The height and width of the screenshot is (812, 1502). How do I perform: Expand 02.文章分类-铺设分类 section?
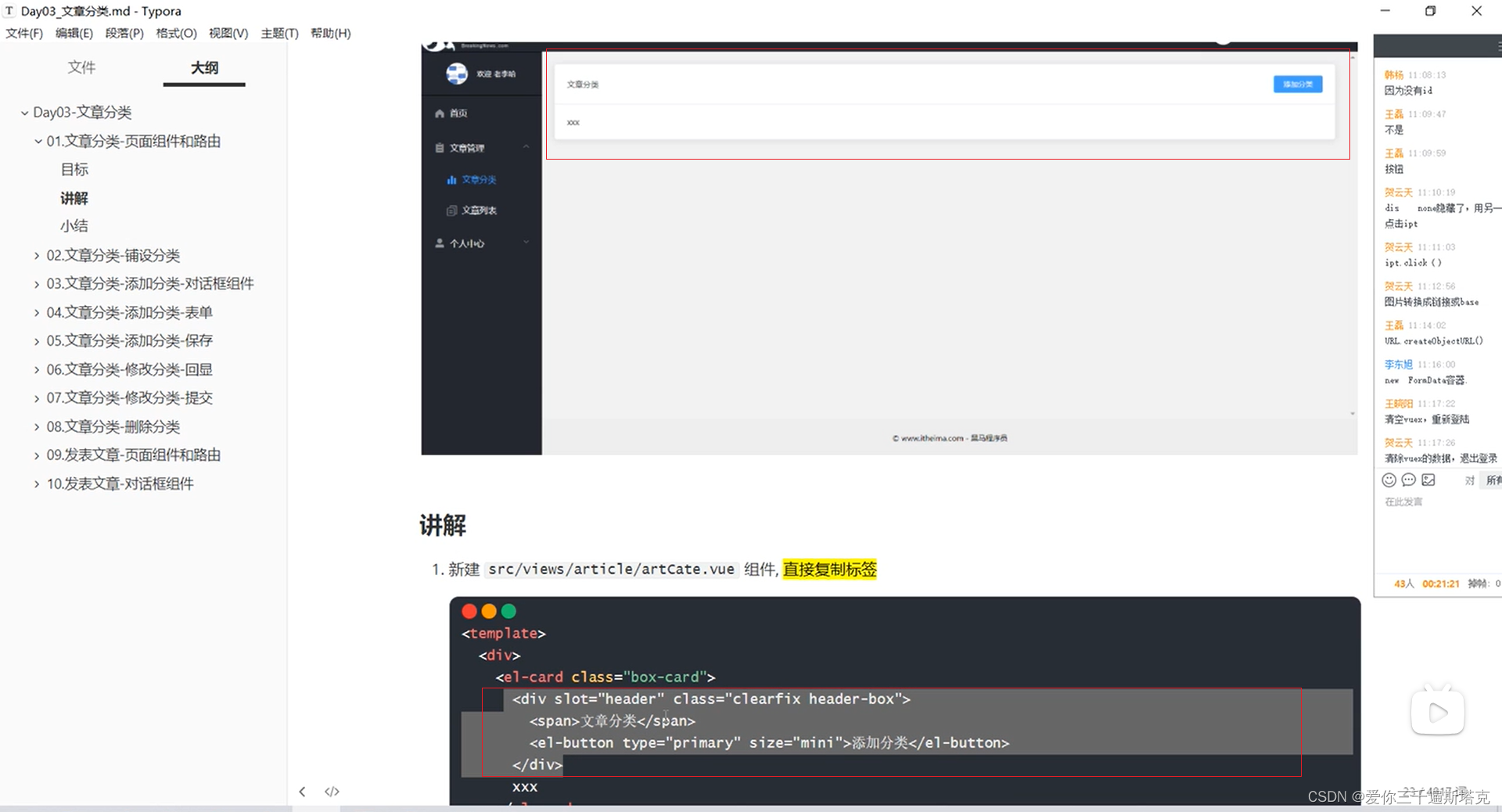[37, 256]
